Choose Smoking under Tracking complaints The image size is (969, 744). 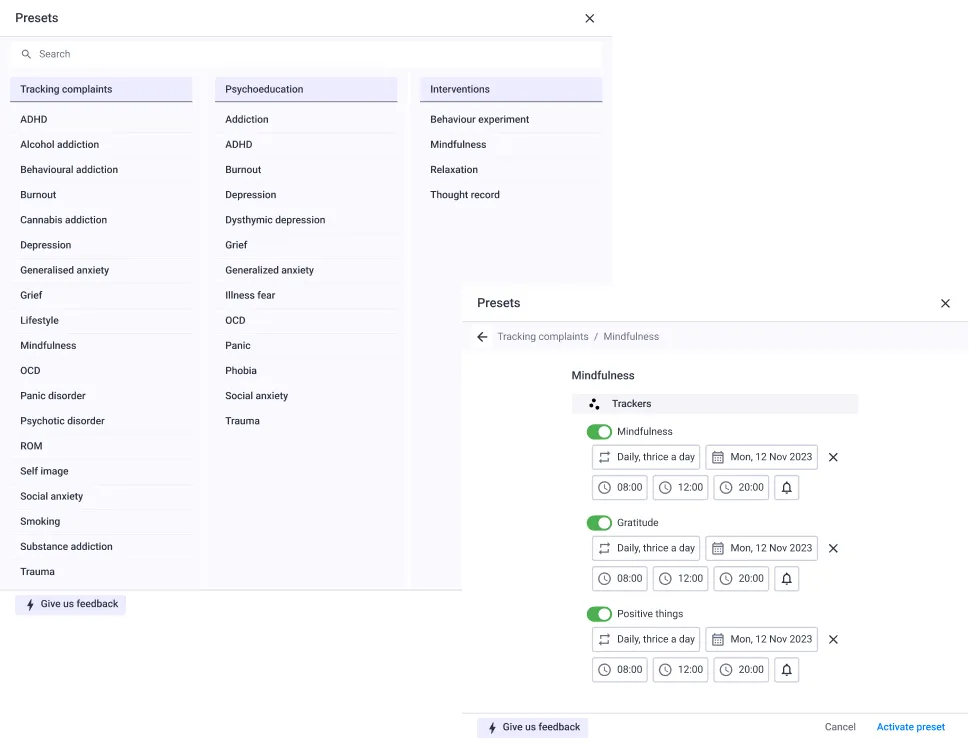[101, 522]
